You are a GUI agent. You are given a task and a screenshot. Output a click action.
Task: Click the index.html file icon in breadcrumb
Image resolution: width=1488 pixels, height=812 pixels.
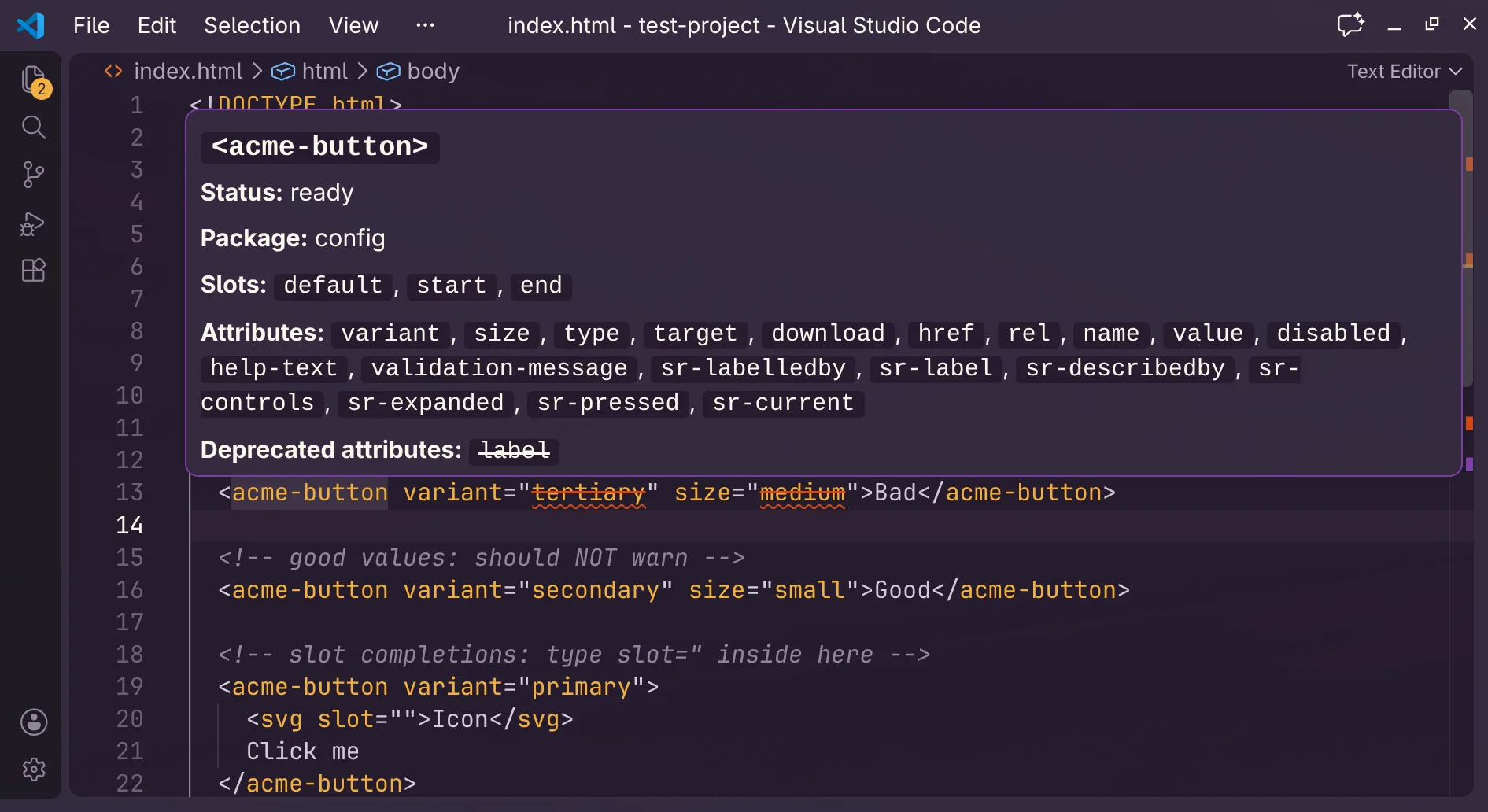tap(113, 71)
